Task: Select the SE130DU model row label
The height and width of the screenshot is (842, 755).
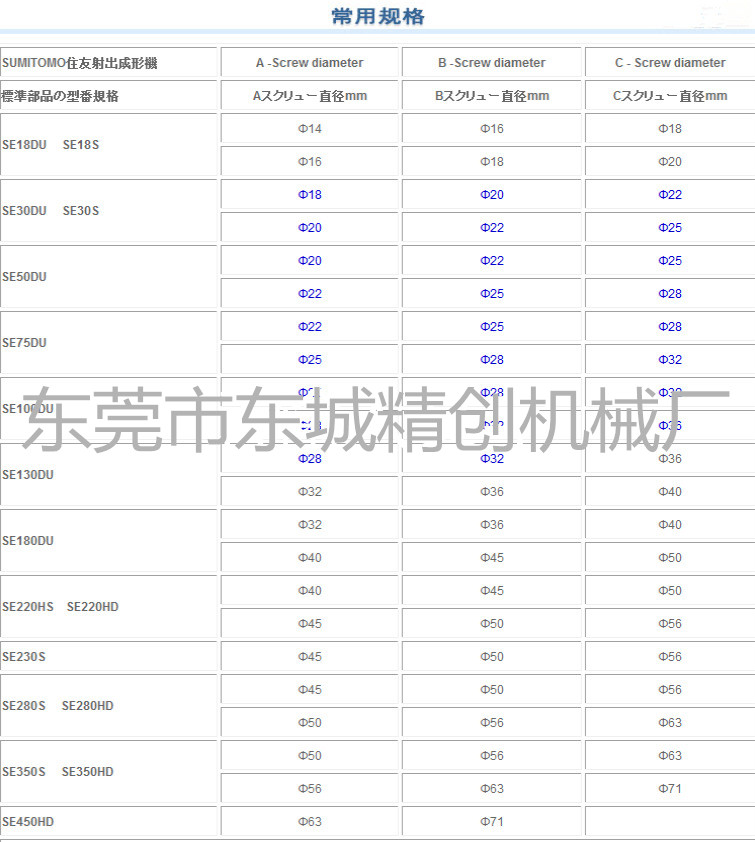Action: [28, 475]
